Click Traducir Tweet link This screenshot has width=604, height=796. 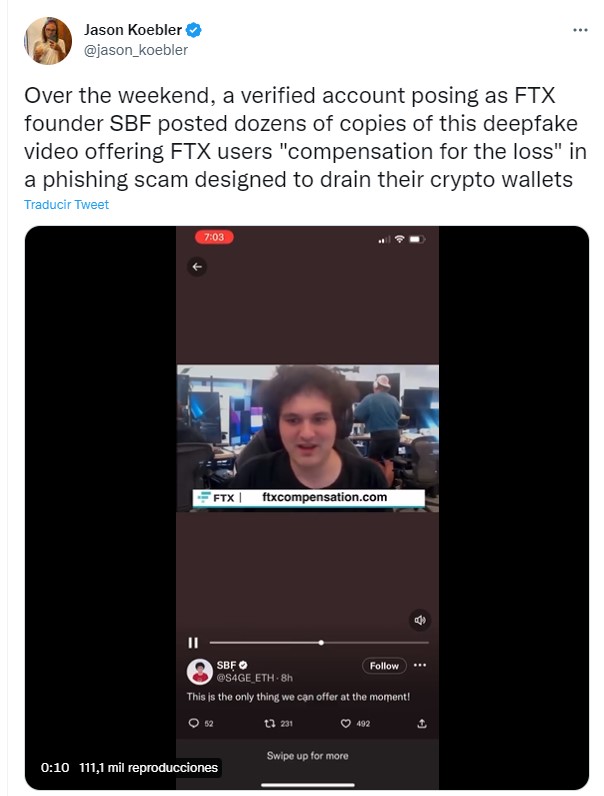66,205
